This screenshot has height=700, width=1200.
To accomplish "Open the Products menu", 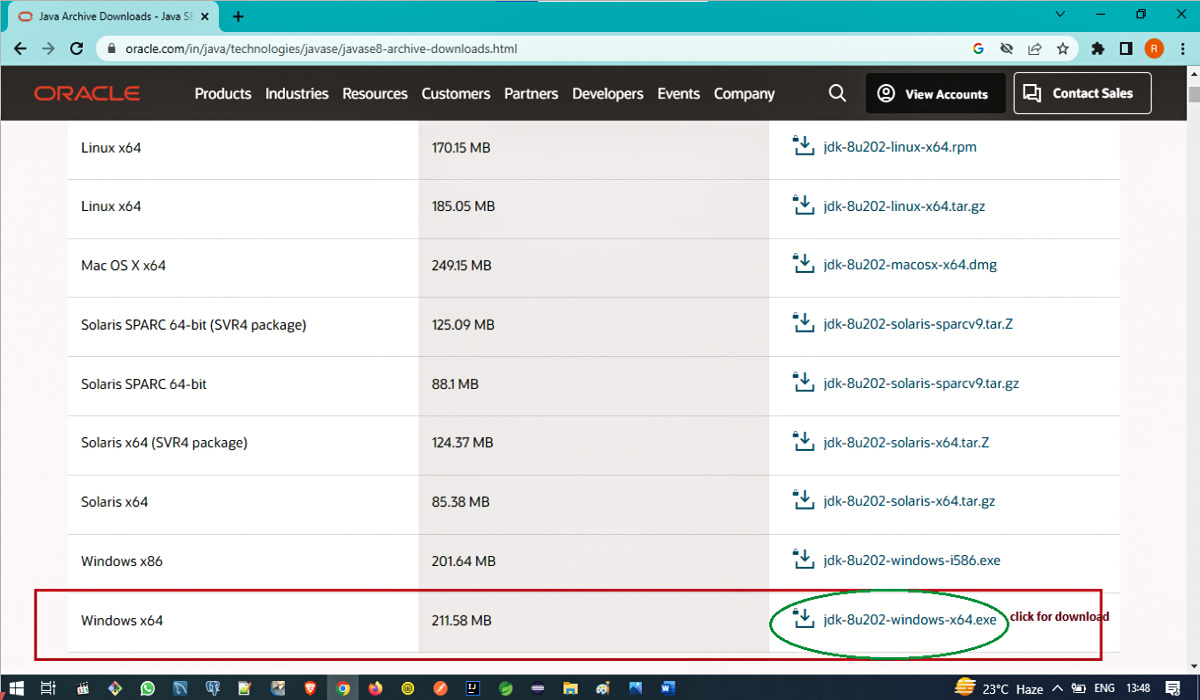I will pyautogui.click(x=222, y=93).
